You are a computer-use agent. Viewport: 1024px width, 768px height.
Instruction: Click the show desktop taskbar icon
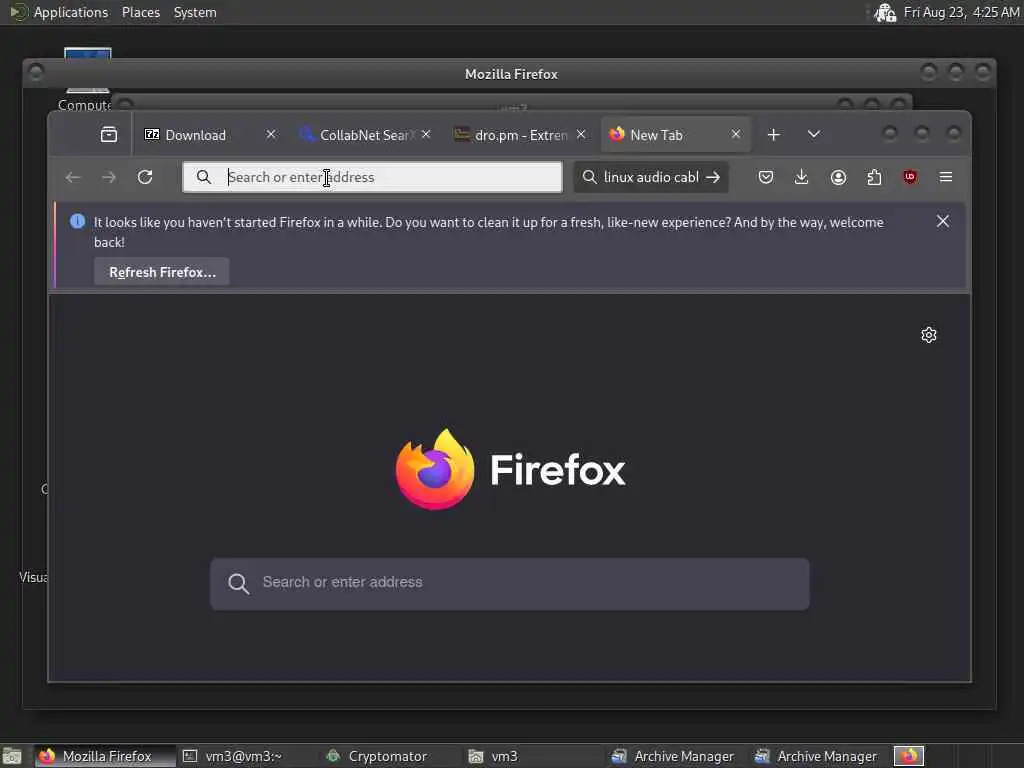[12, 756]
